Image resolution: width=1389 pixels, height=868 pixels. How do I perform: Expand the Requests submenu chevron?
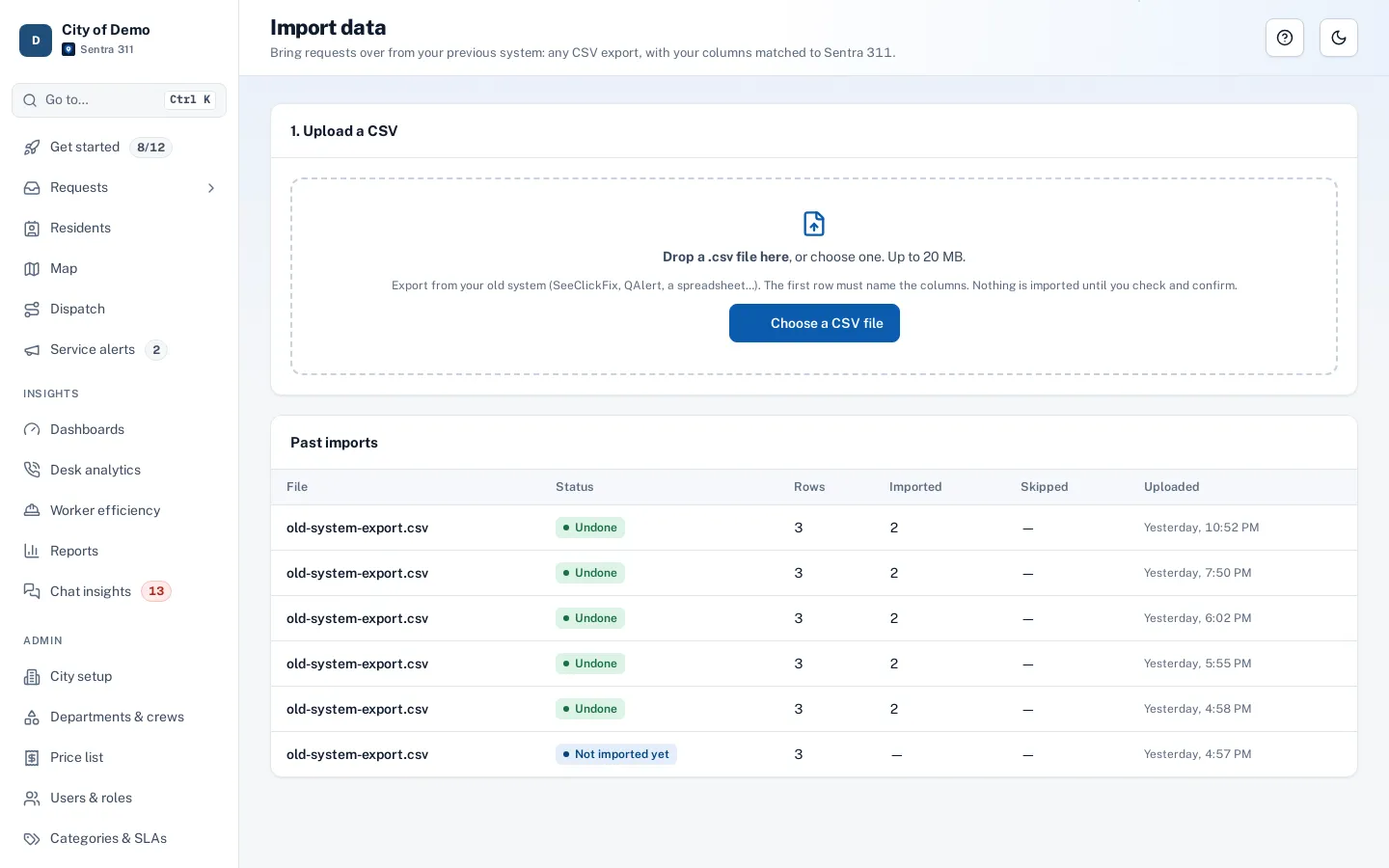(211, 188)
